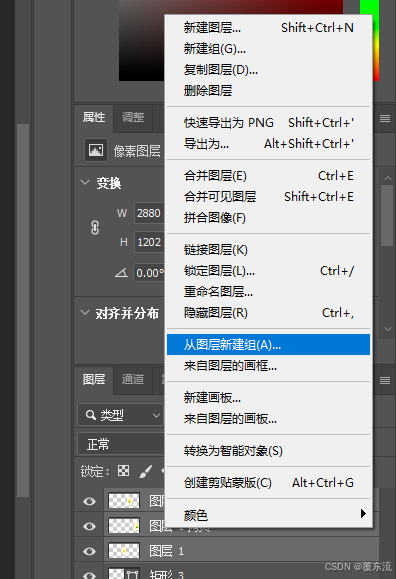Select 链接图层(K) menu entry

[x=268, y=250]
